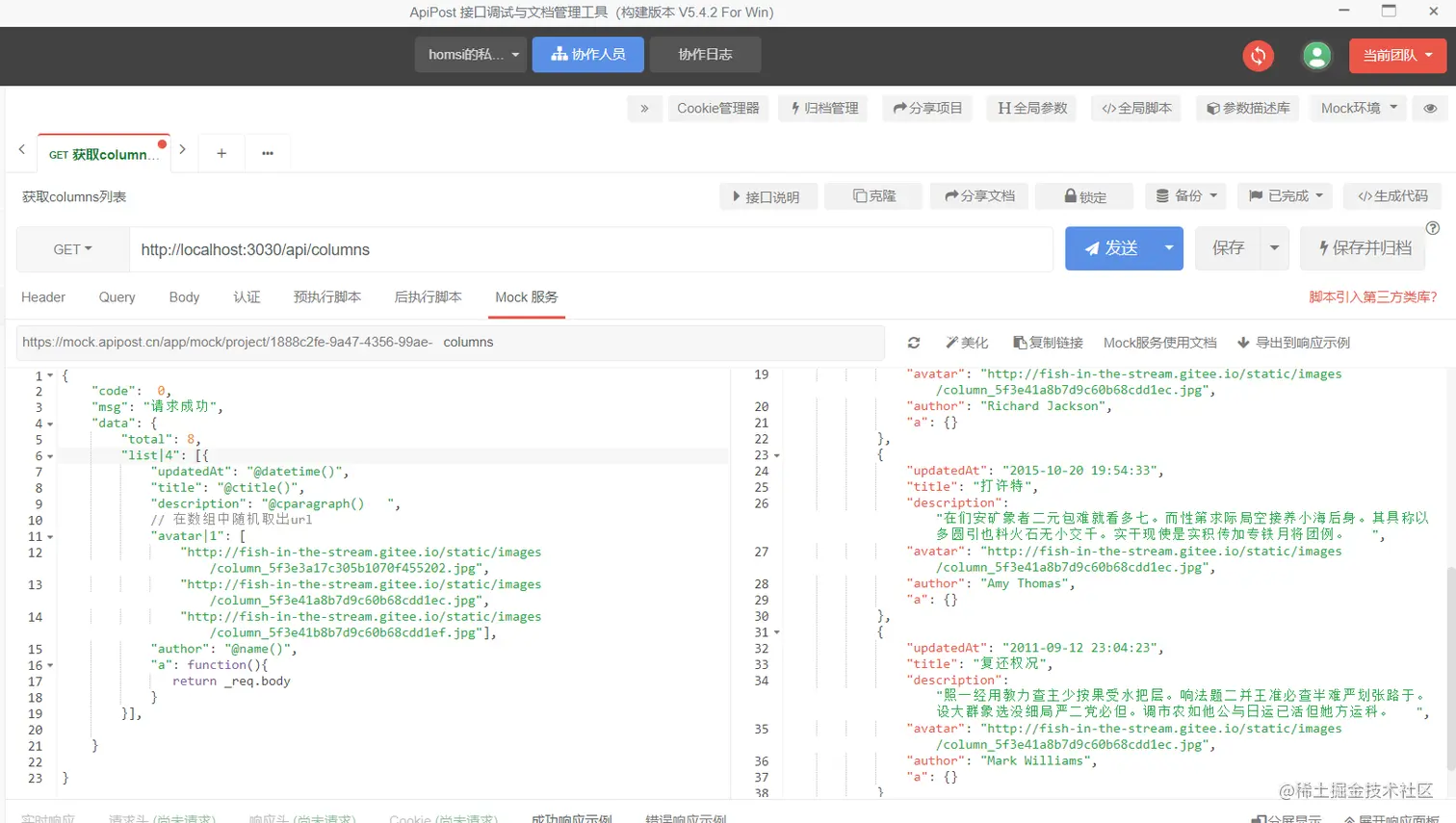The image size is (1456, 823).
Task: Click 导出到响应示例 export button
Action: tap(1293, 343)
